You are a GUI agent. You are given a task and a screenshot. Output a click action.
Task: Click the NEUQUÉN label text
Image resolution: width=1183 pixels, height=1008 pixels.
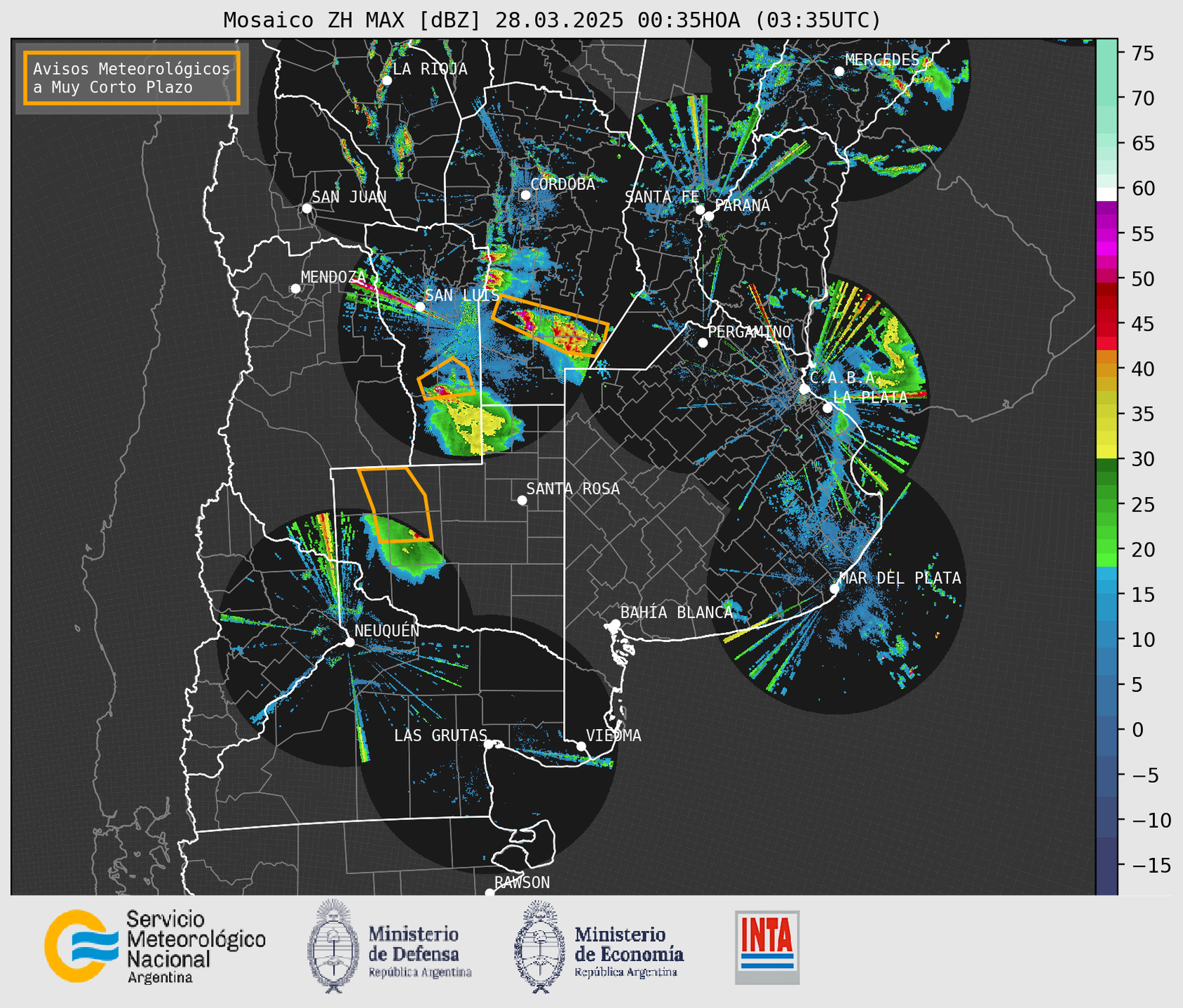[387, 630]
